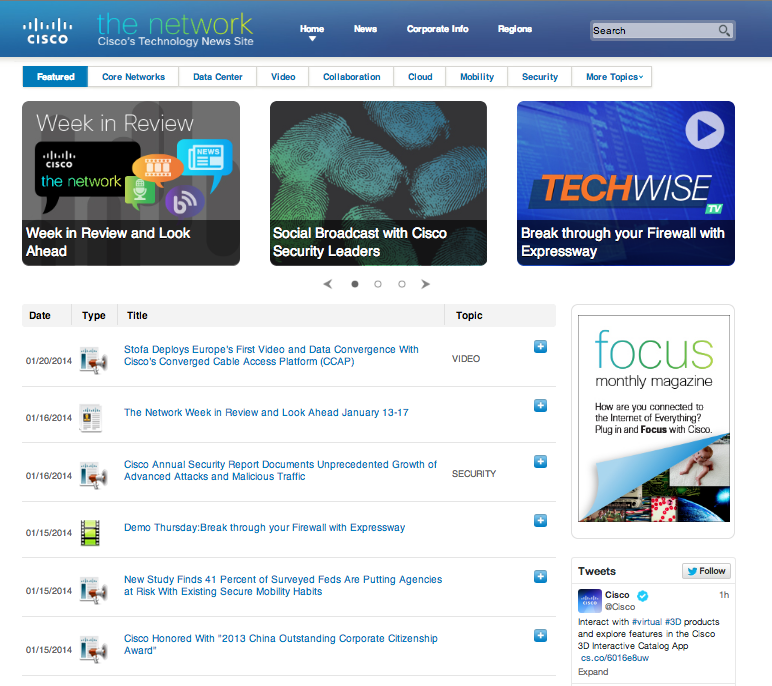
Task: Click the #virtual hashtag in tweet
Action: (646, 621)
